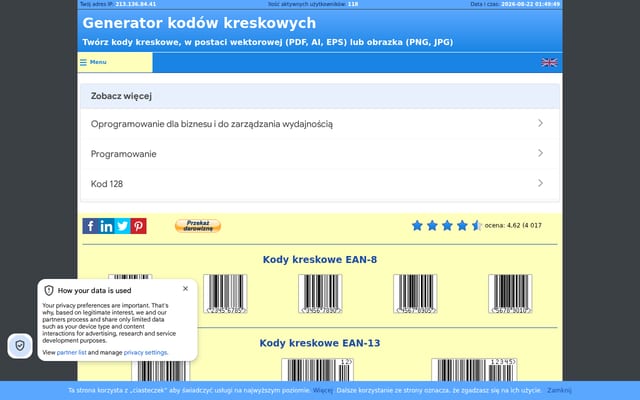This screenshot has height=400, width=640.
Task: Rate with the fifth half-filled star
Action: (x=476, y=225)
